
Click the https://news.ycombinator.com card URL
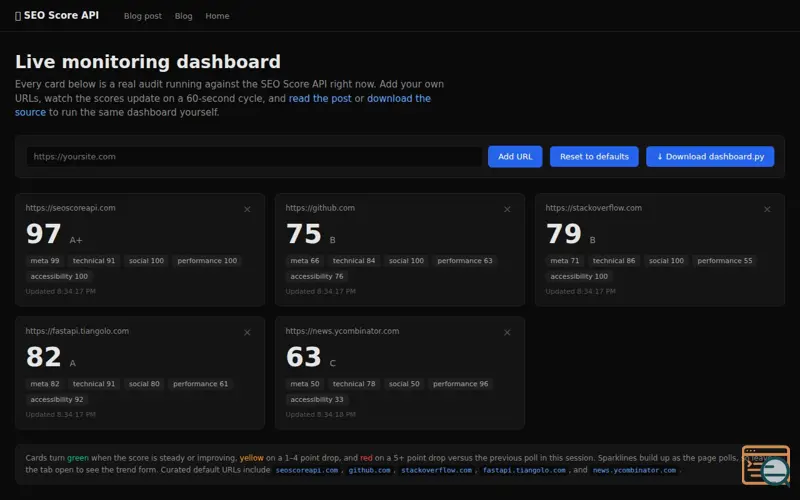coord(342,331)
